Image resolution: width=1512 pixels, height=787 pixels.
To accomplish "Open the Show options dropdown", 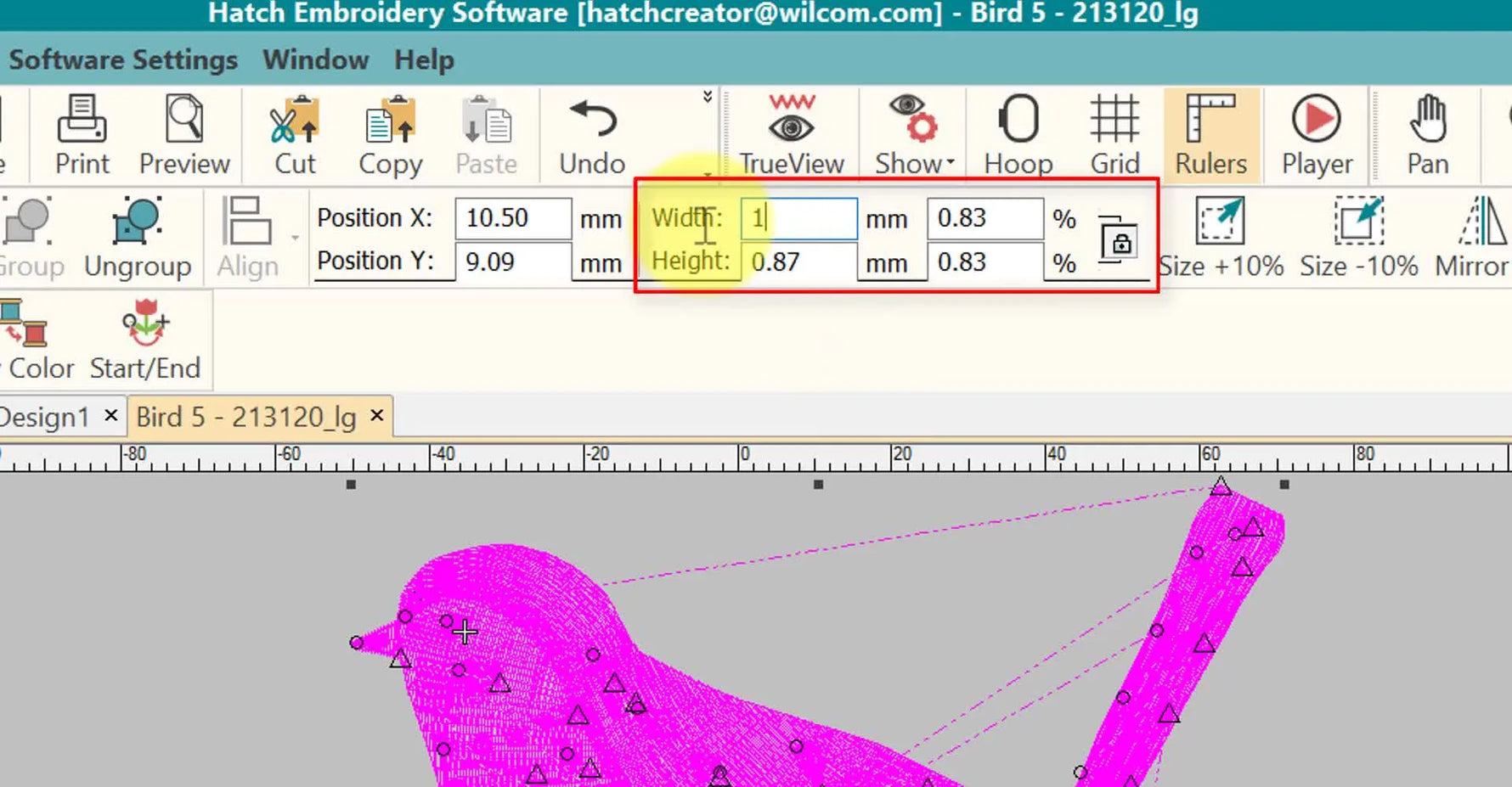I will [x=914, y=136].
